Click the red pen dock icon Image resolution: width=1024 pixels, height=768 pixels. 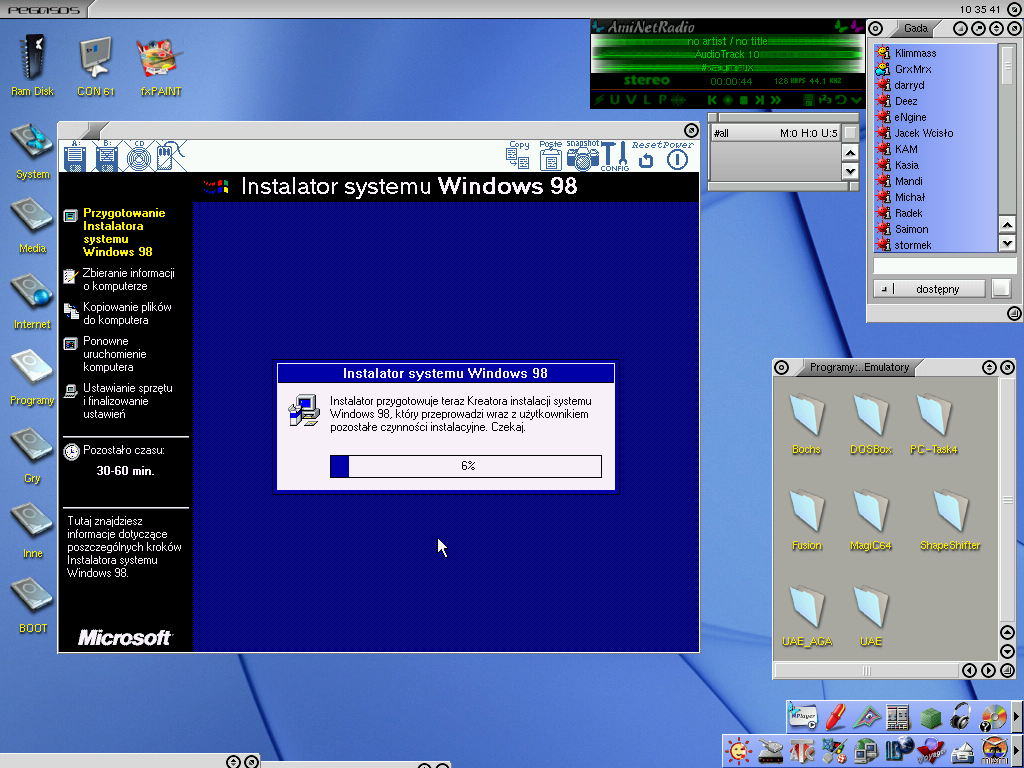click(835, 716)
